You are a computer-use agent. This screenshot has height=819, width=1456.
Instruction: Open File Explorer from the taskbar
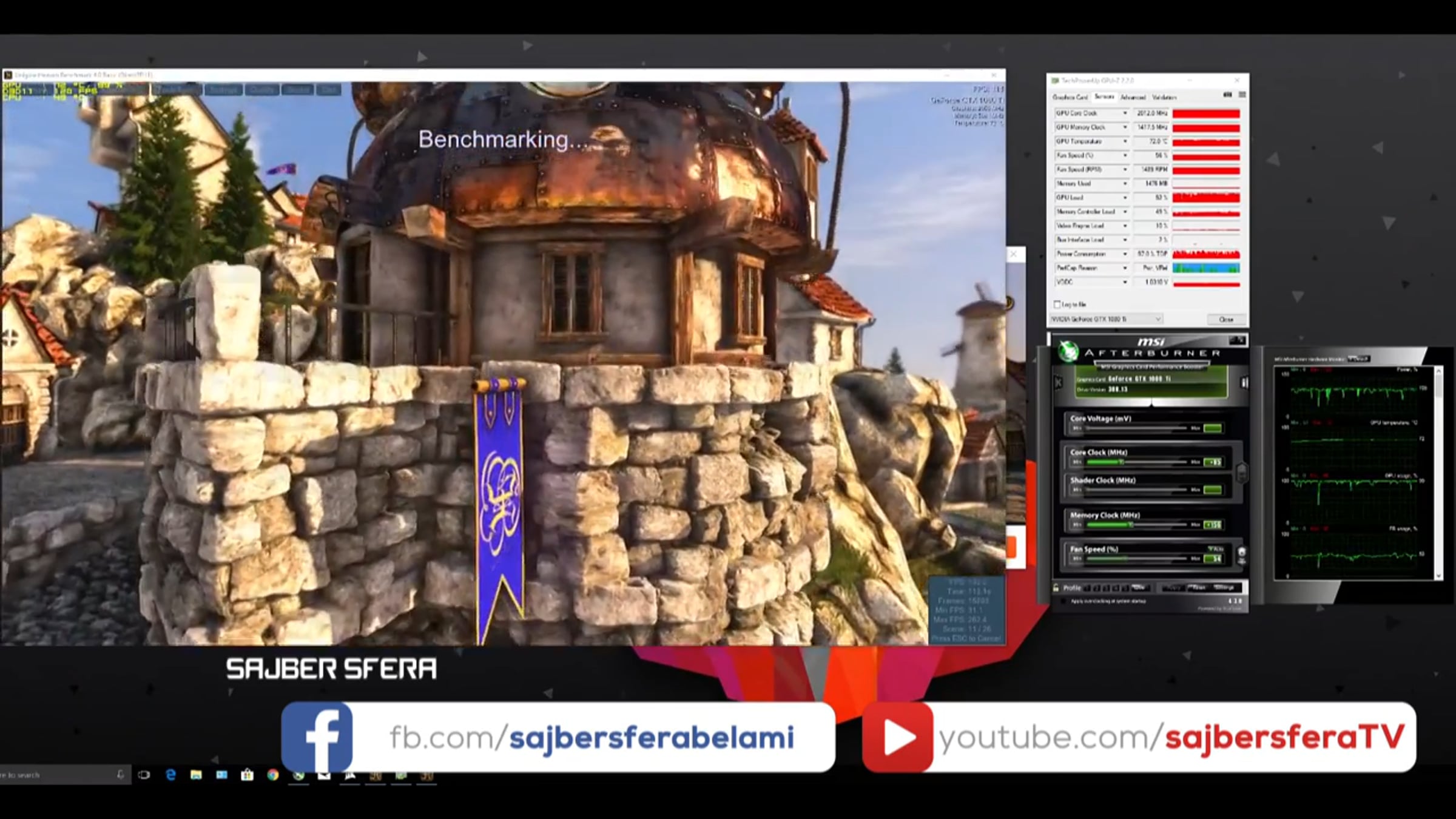click(x=196, y=775)
